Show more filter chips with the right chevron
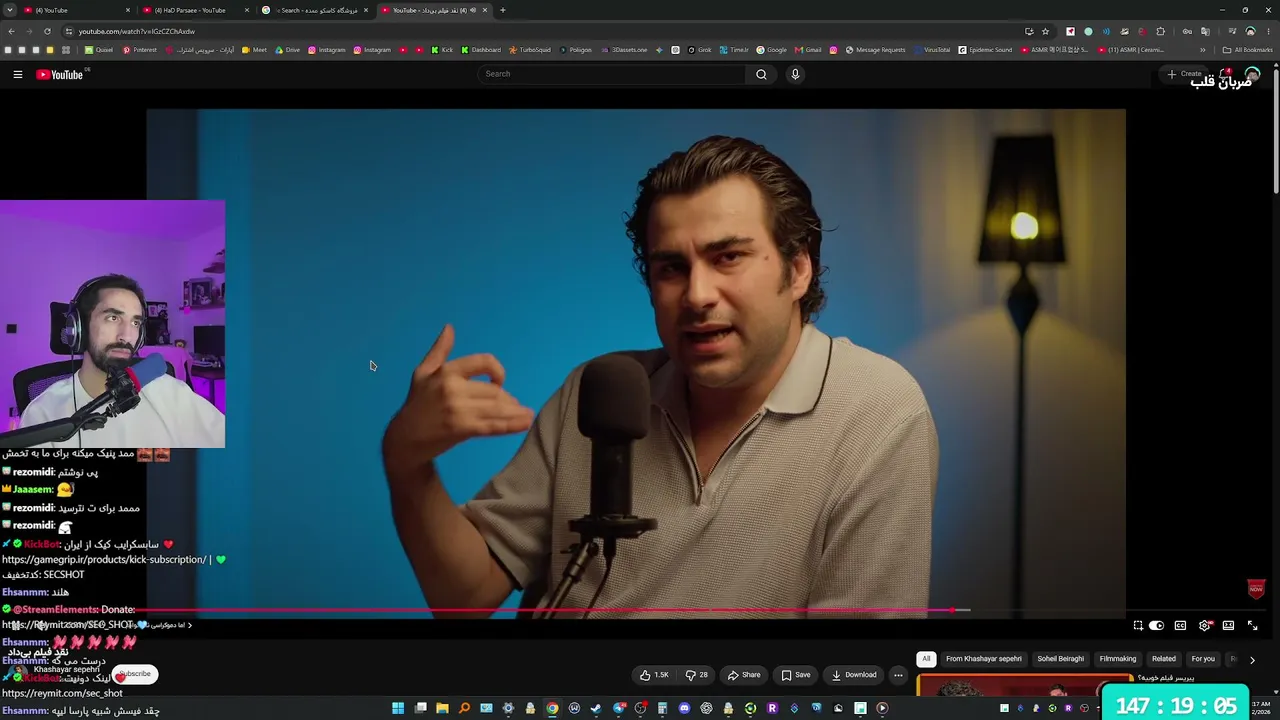 pos(1252,660)
